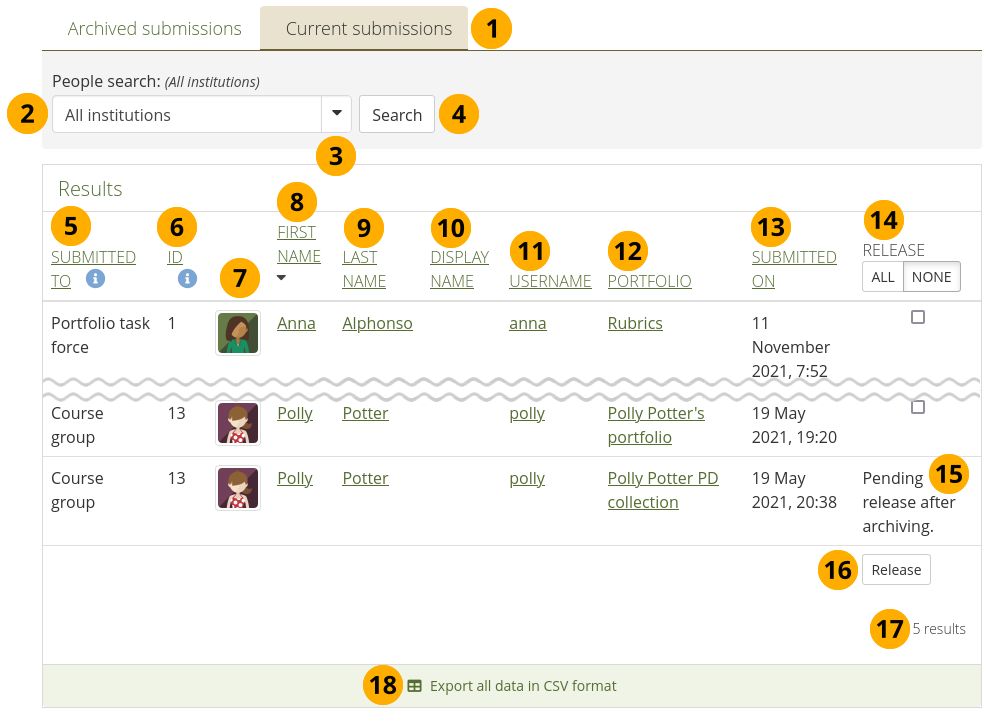Open the institutions dropdown arrow
This screenshot has height=714, width=989.
point(336,114)
